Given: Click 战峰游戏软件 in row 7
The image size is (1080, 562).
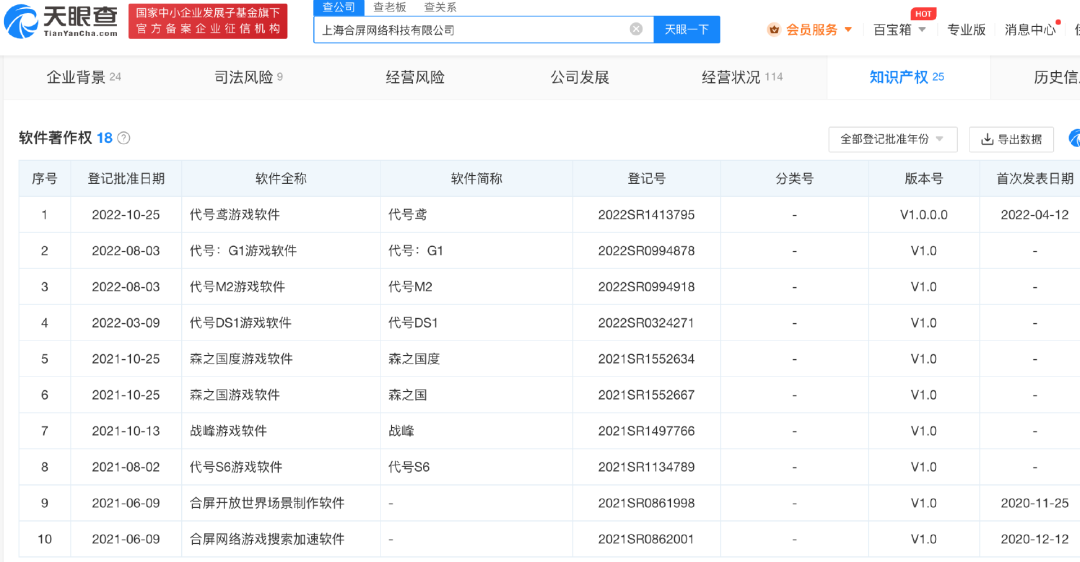Looking at the screenshot, I should click(228, 430).
